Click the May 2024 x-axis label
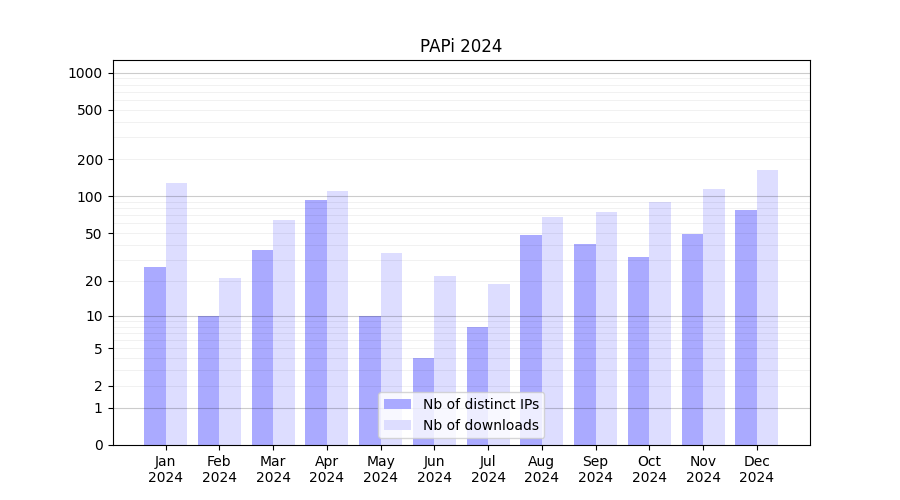Viewport: 900px width, 500px height. click(380, 469)
